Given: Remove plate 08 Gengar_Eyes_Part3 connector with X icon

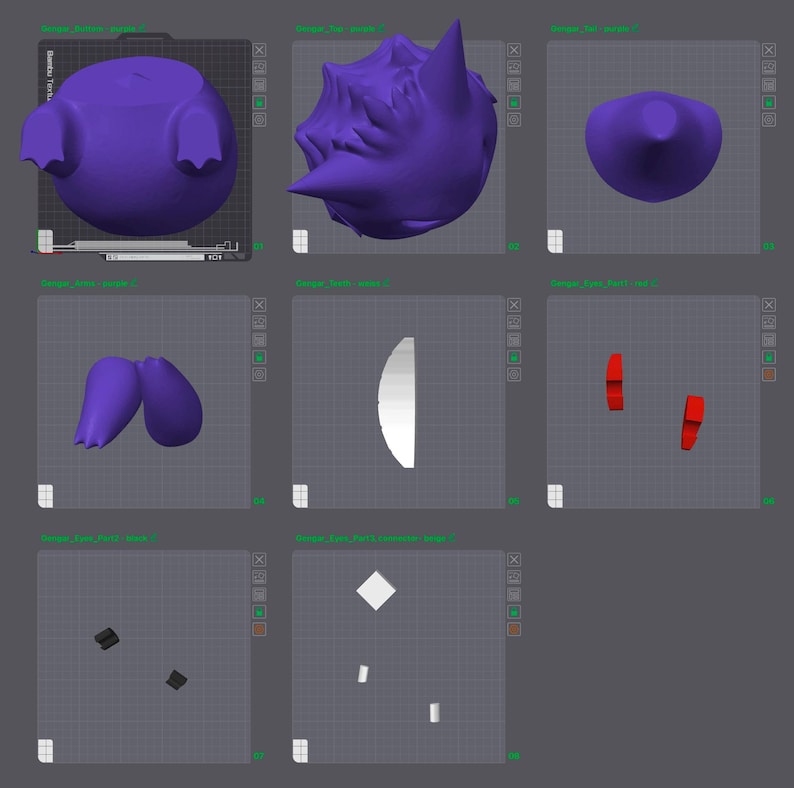Looking at the screenshot, I should [514, 559].
